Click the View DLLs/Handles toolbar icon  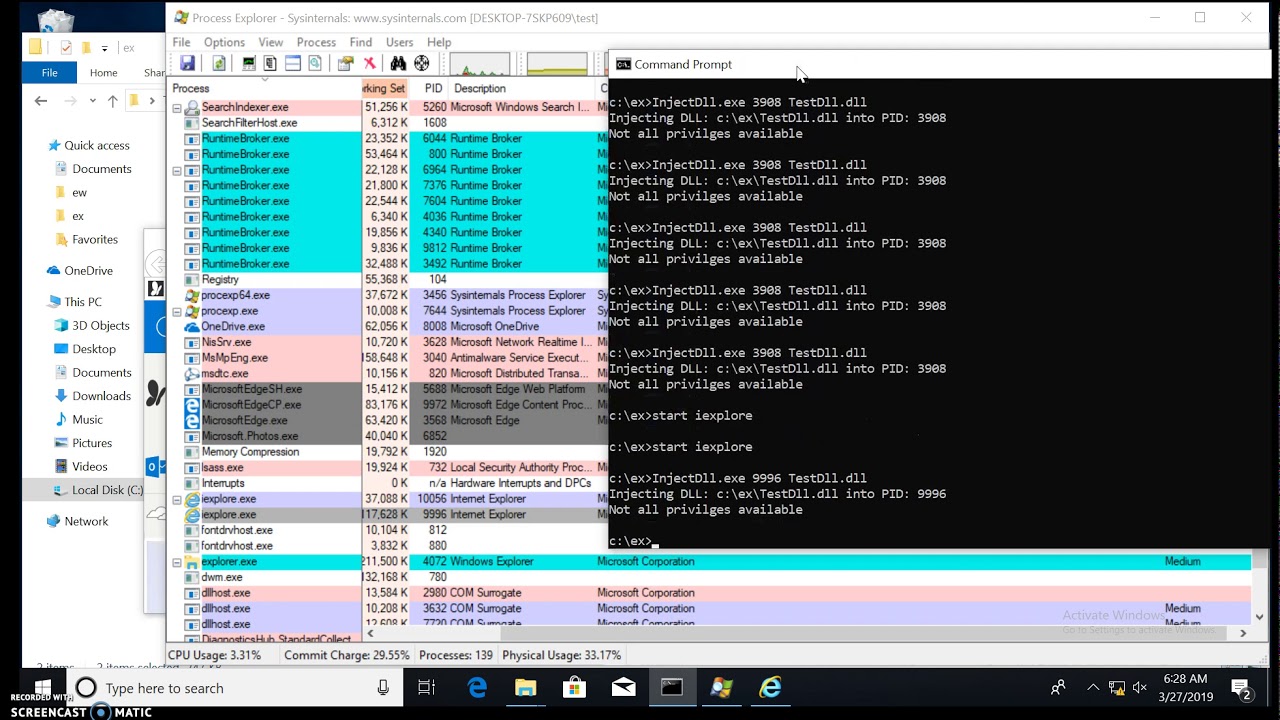point(315,64)
